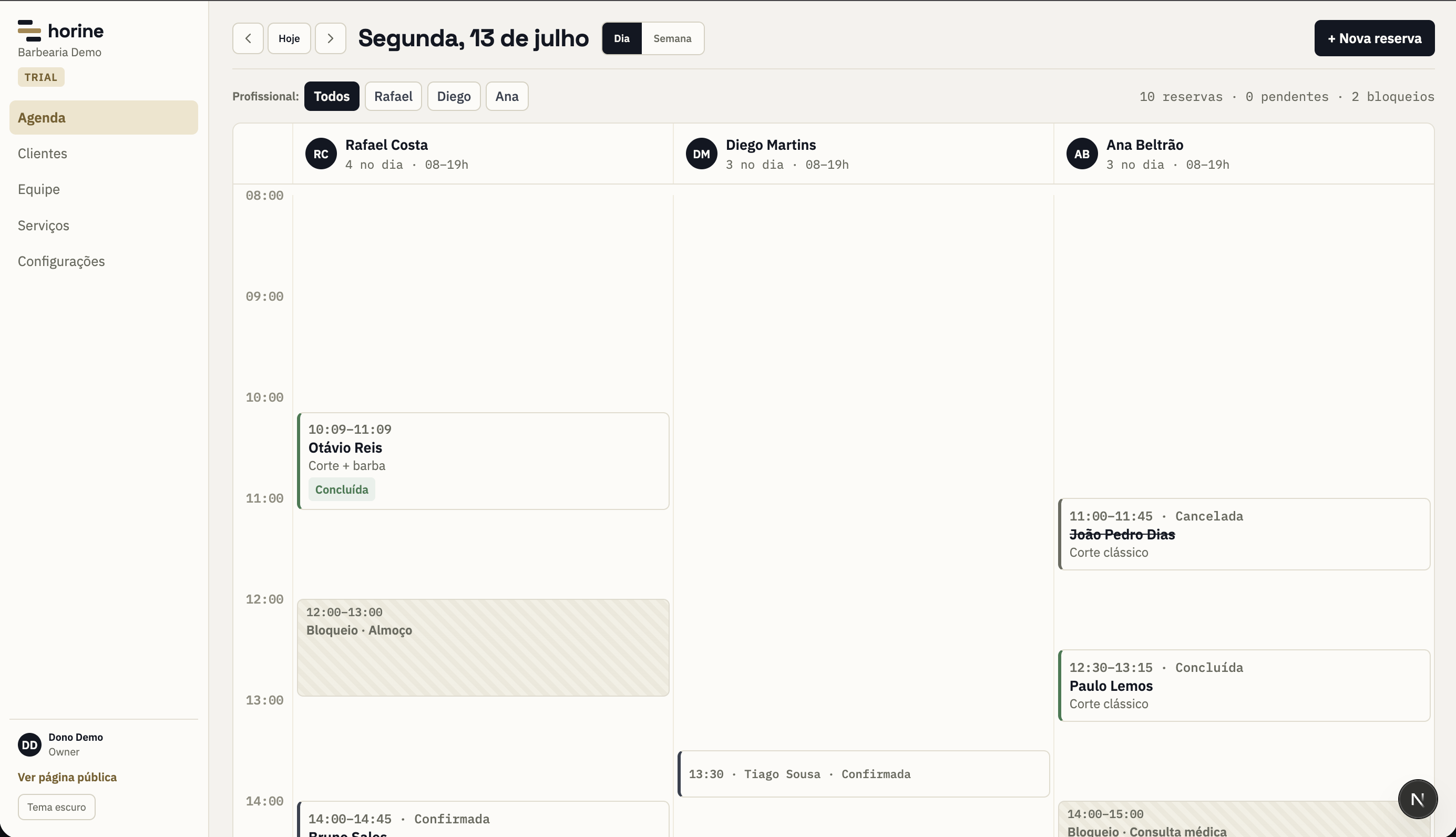Click the 08:00 time label

(264, 196)
